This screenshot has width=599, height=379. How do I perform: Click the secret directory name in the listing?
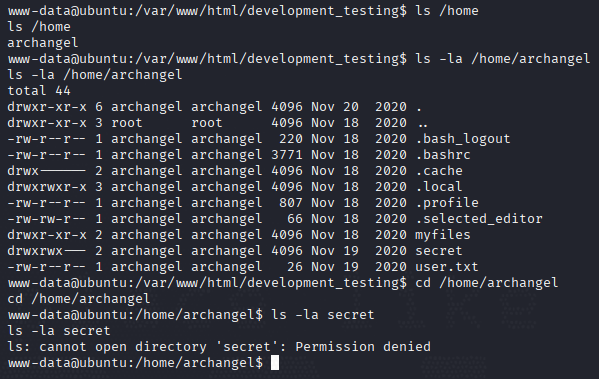439,251
